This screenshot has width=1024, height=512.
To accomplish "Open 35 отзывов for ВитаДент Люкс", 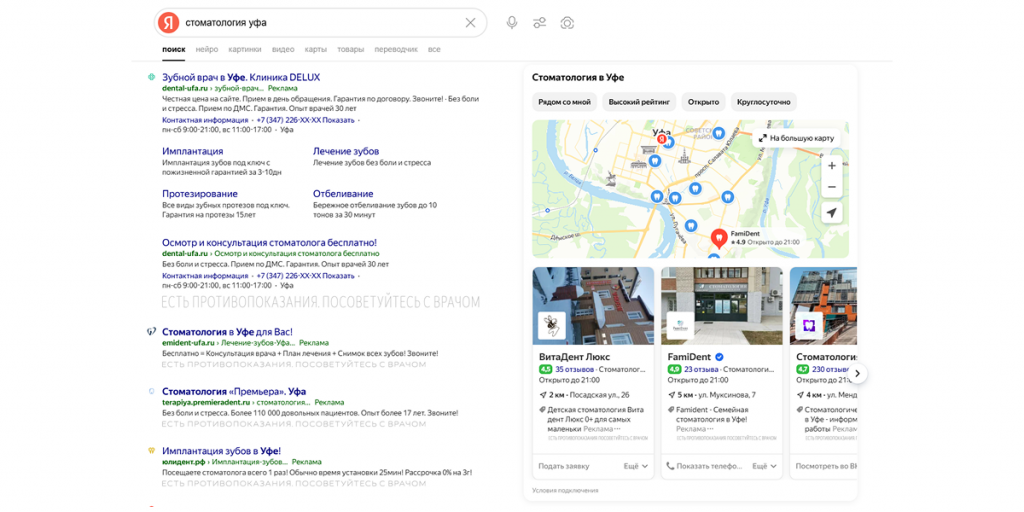I will point(575,369).
